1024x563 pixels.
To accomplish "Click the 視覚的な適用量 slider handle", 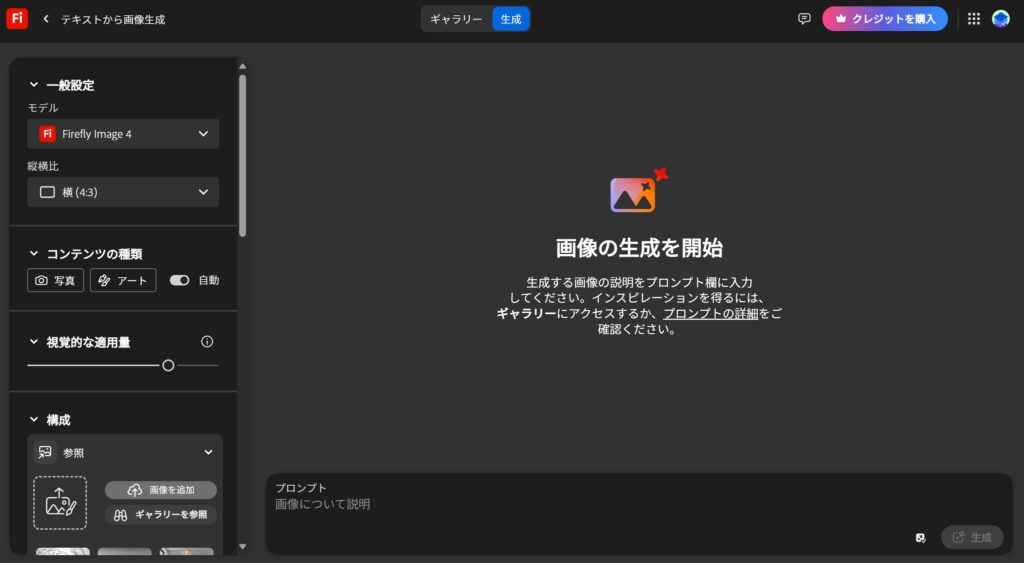I will [x=168, y=366].
